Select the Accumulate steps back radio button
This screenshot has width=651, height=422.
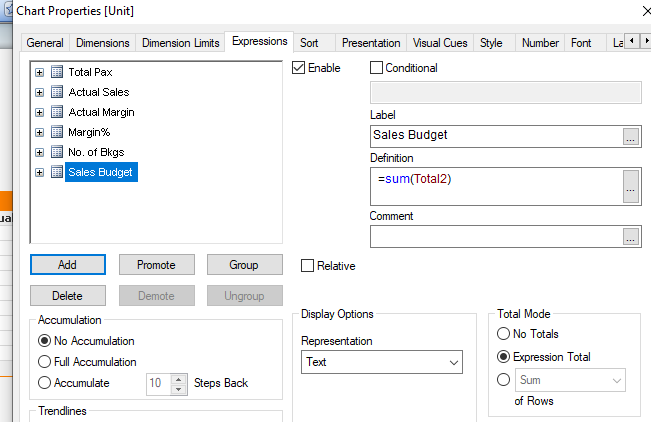(x=44, y=383)
